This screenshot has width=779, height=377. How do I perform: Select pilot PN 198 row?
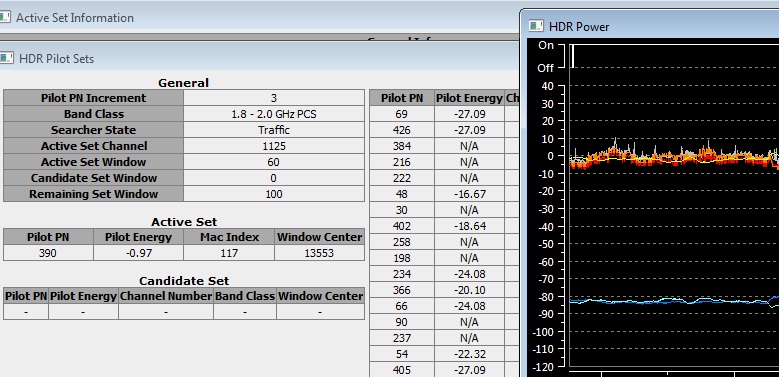[x=444, y=258]
